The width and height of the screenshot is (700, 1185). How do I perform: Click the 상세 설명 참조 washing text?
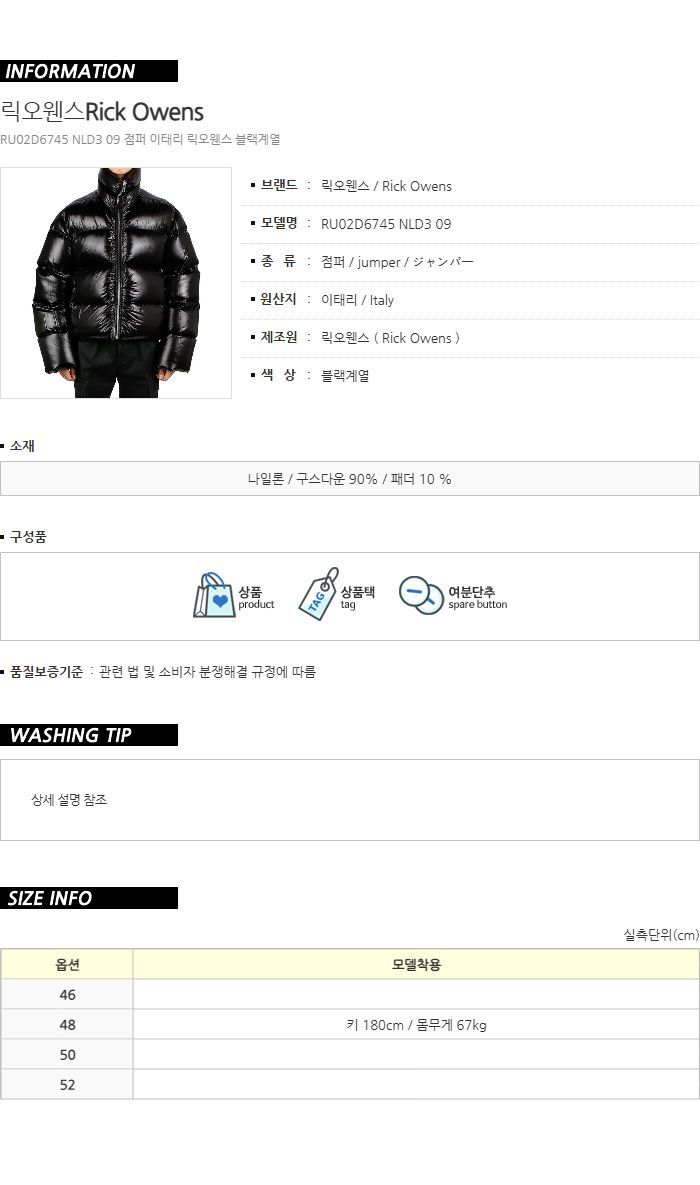tap(69, 800)
